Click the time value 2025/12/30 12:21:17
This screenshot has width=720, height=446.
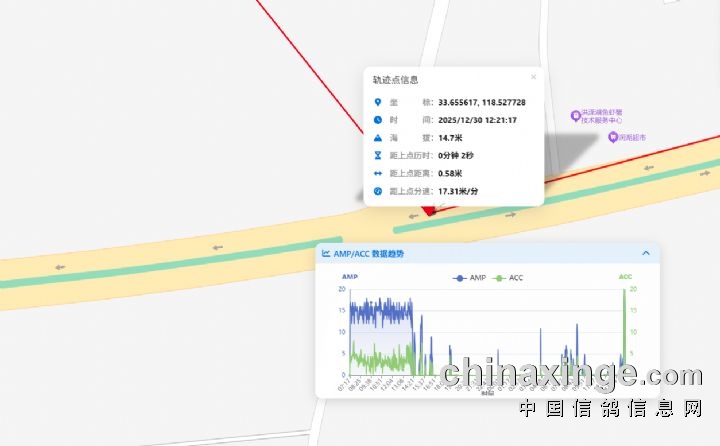pos(477,119)
